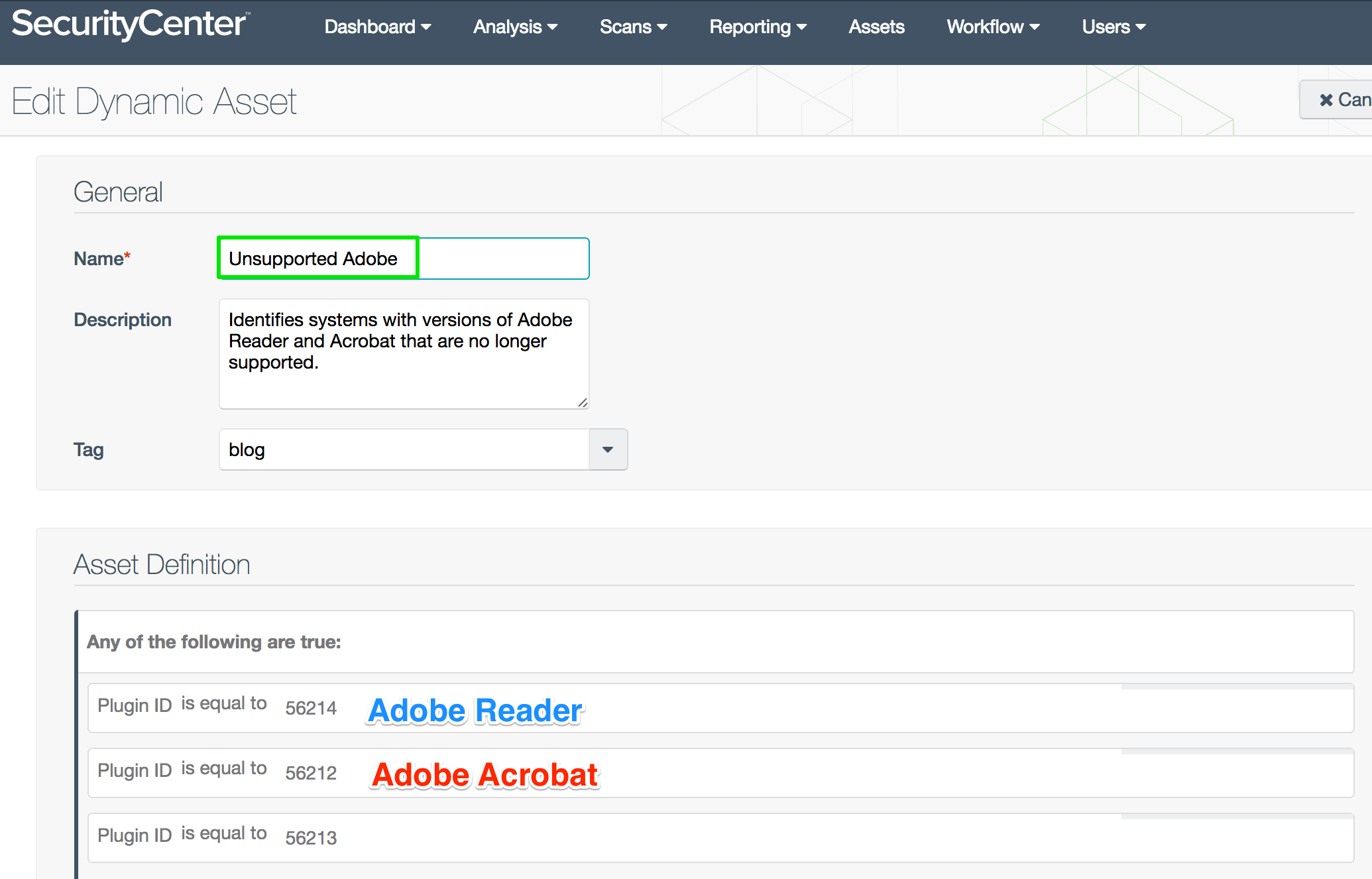Image resolution: width=1372 pixels, height=879 pixels.
Task: Expand the Tag dropdown arrow
Action: tap(608, 449)
